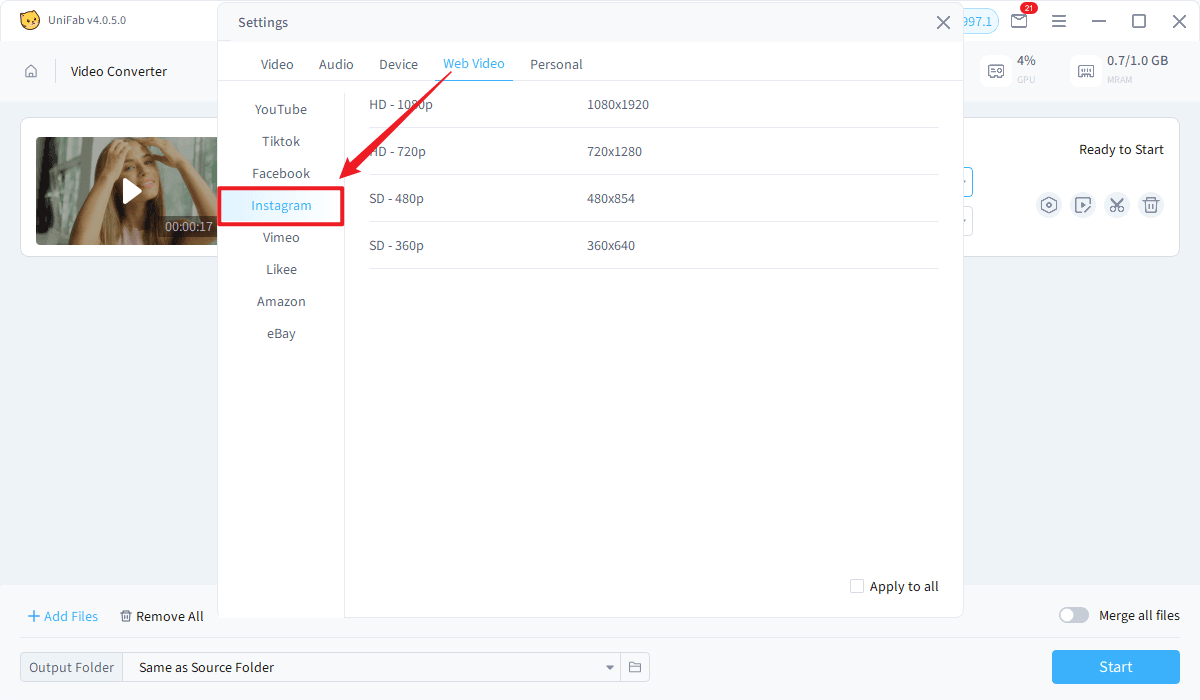Image resolution: width=1200 pixels, height=700 pixels.
Task: Select the YouTube preset category
Action: point(281,109)
